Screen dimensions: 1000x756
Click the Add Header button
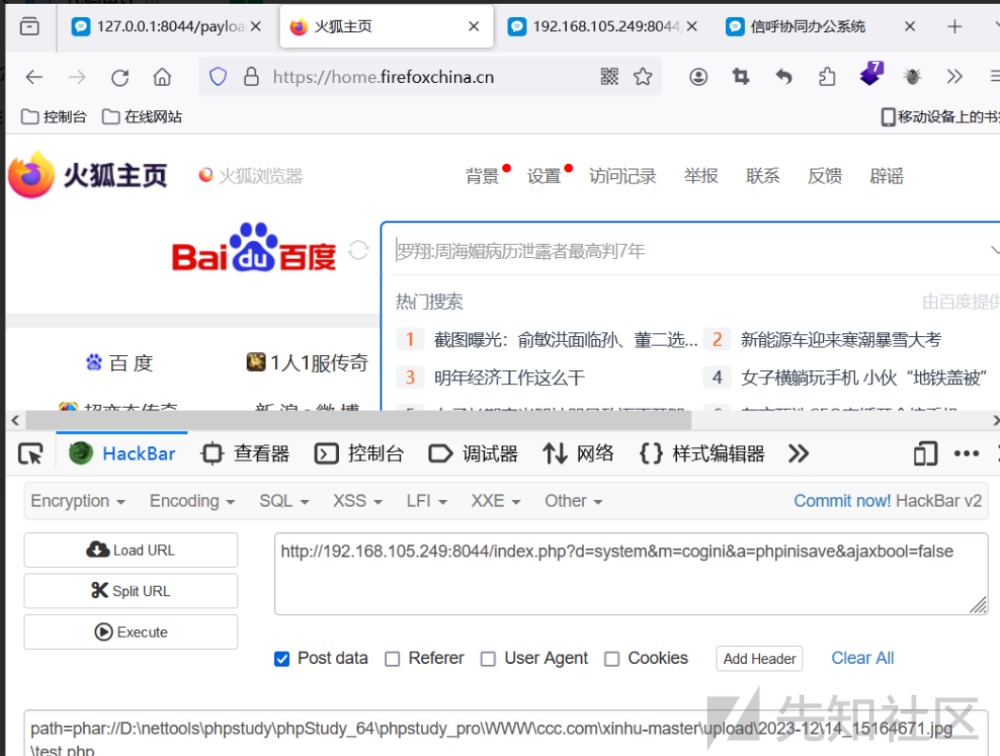coord(759,659)
